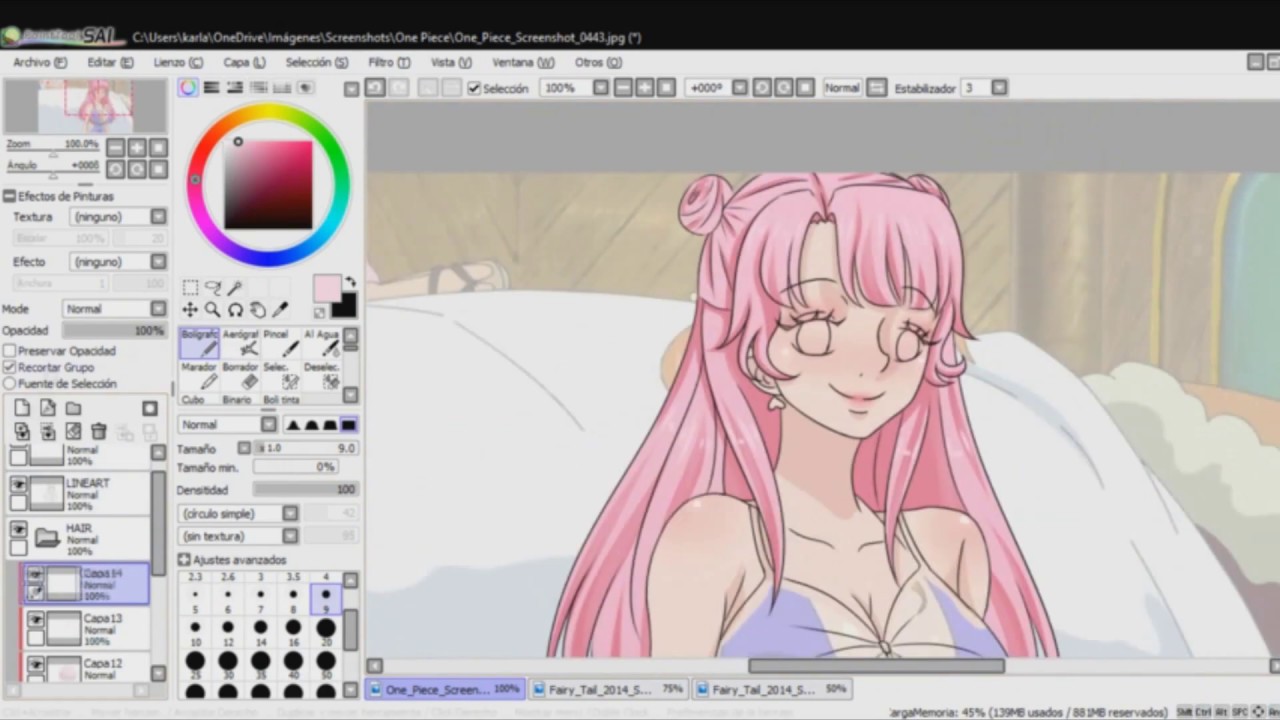Open the Ventana menu
This screenshot has width=1280, height=720.
click(x=523, y=62)
